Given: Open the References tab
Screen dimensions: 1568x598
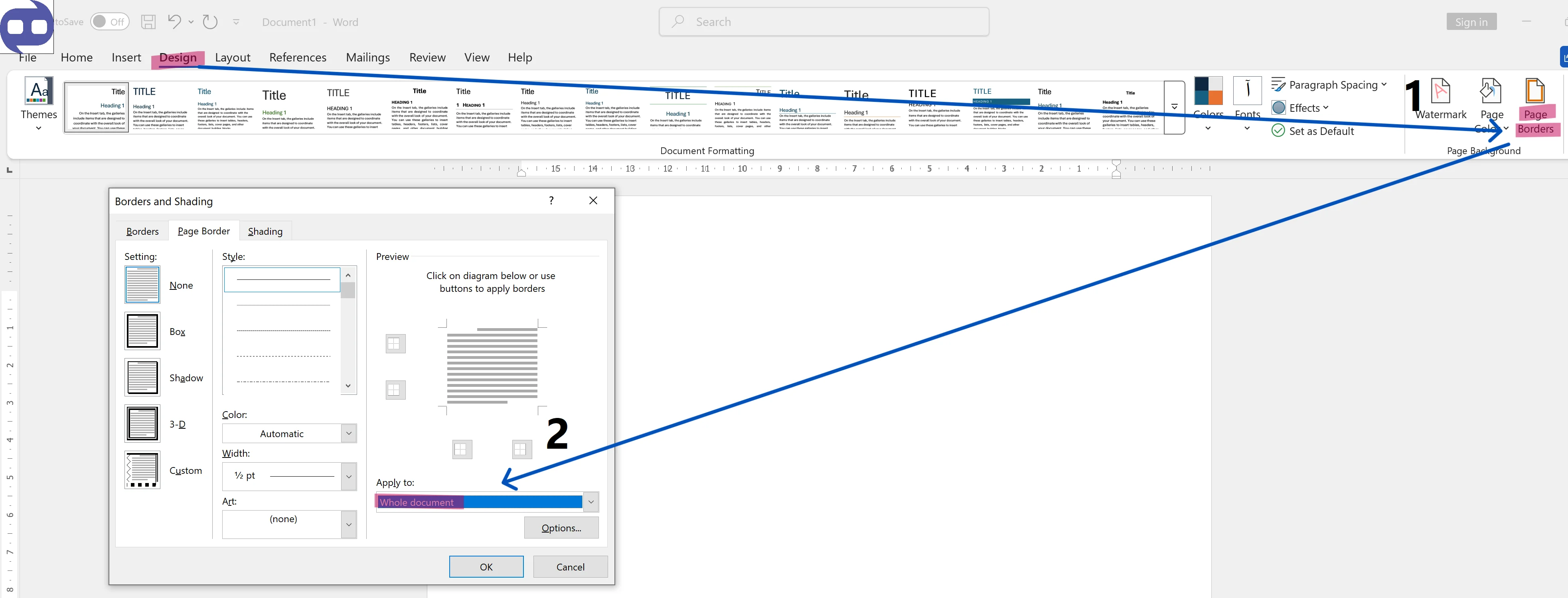Looking at the screenshot, I should [x=298, y=57].
